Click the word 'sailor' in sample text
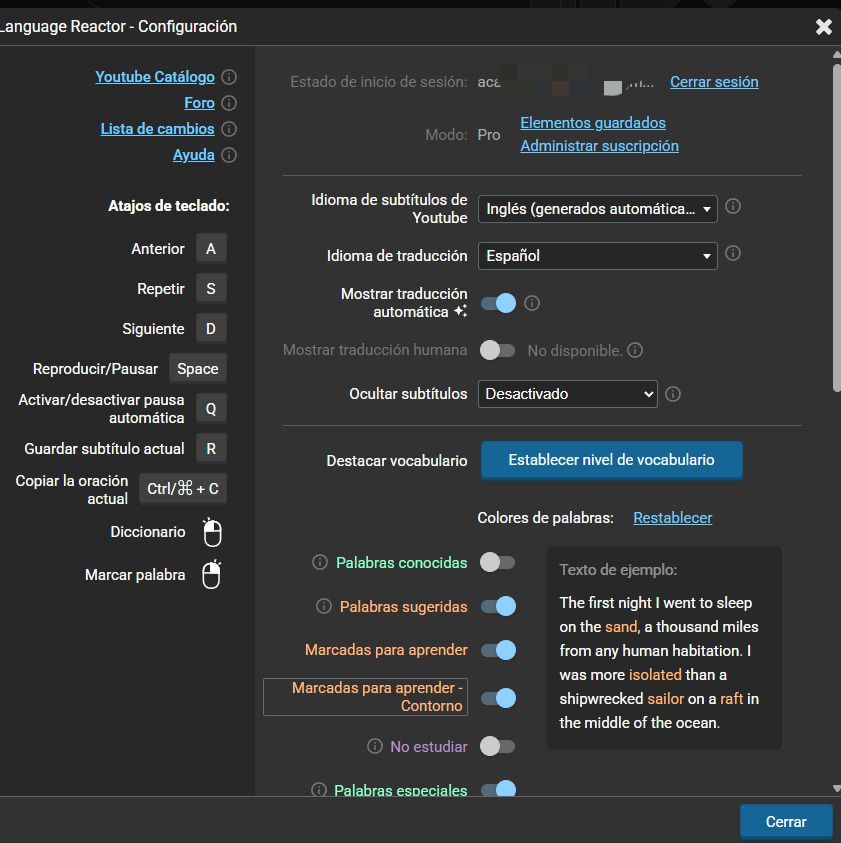 point(666,698)
